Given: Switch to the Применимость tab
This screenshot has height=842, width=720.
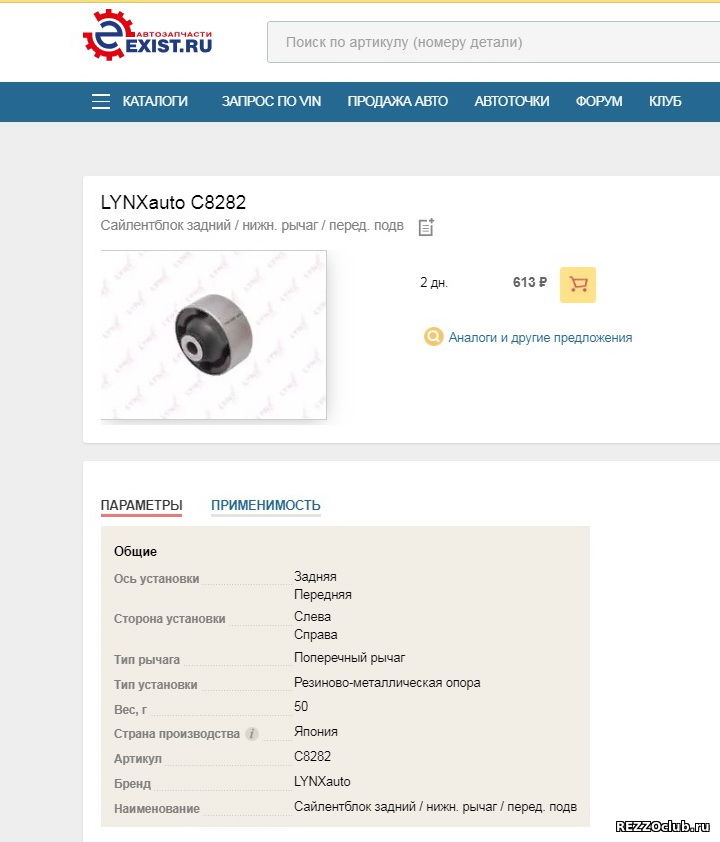Looking at the screenshot, I should (266, 505).
